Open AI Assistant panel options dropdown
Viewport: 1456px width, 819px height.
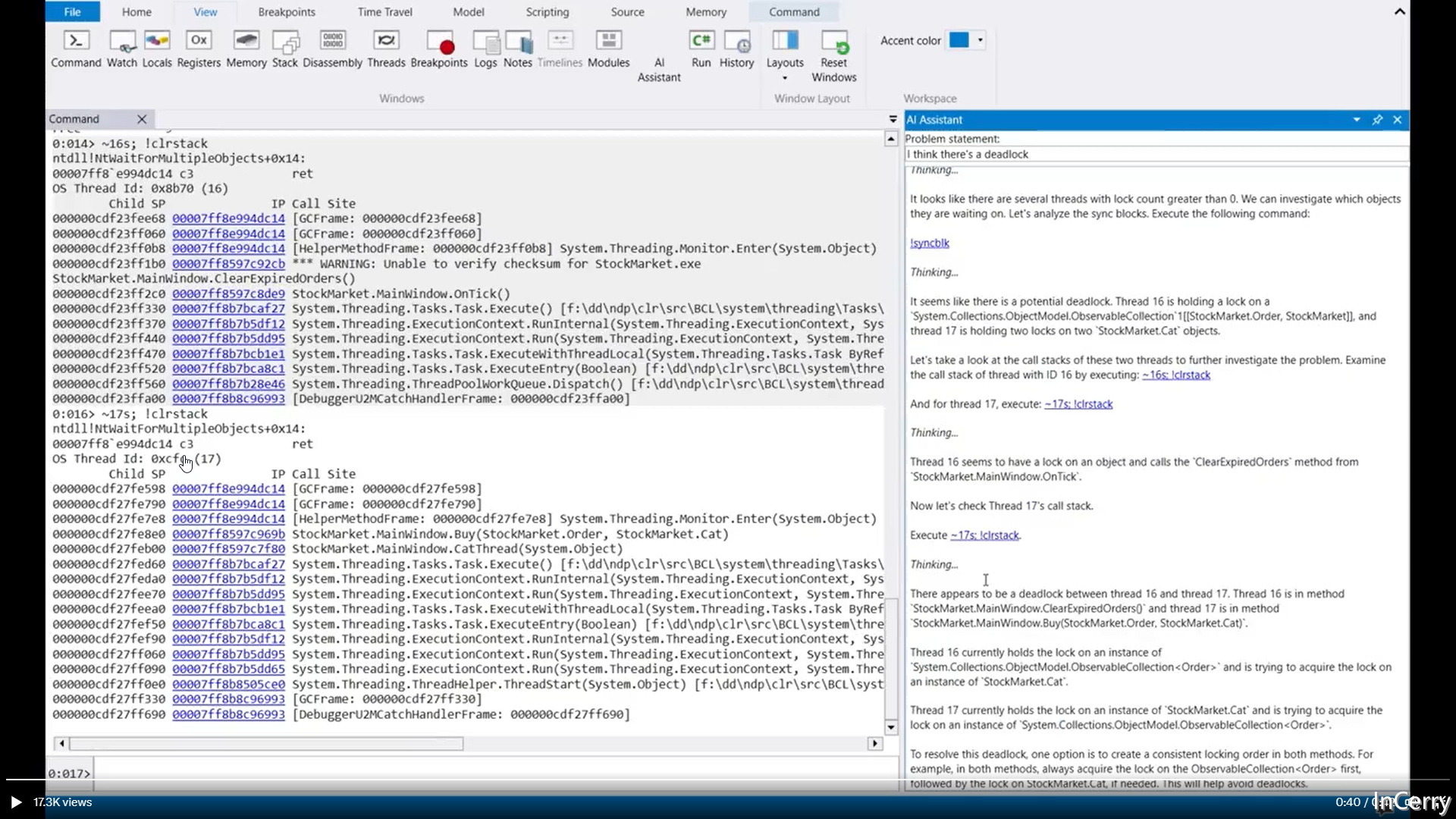pos(1357,120)
